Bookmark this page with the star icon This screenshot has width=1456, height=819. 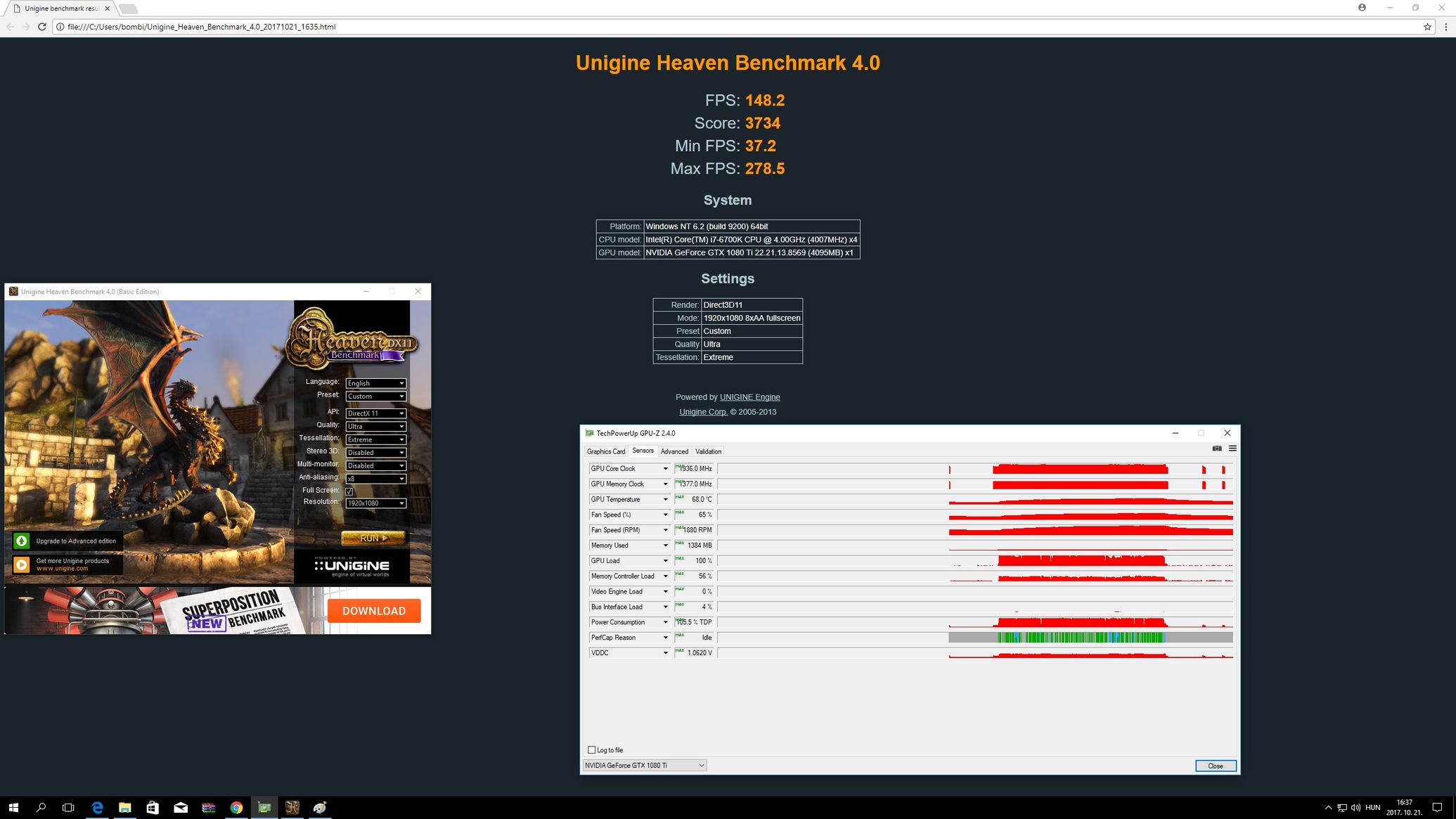[x=1427, y=27]
